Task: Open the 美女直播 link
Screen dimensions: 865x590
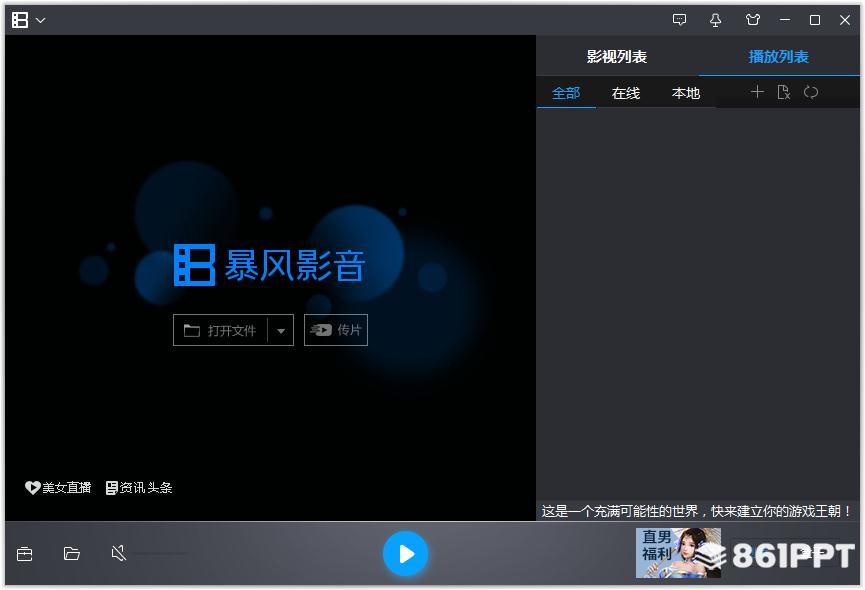Action: pyautogui.click(x=58, y=487)
